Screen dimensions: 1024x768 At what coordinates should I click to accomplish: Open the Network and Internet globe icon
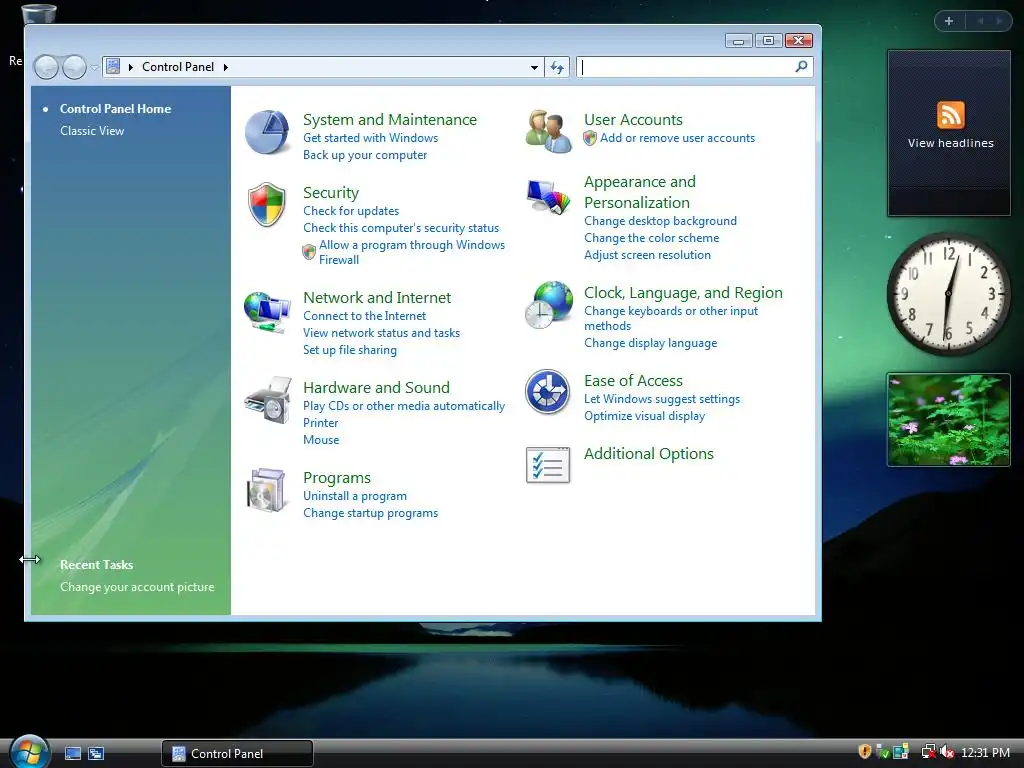pyautogui.click(x=267, y=312)
